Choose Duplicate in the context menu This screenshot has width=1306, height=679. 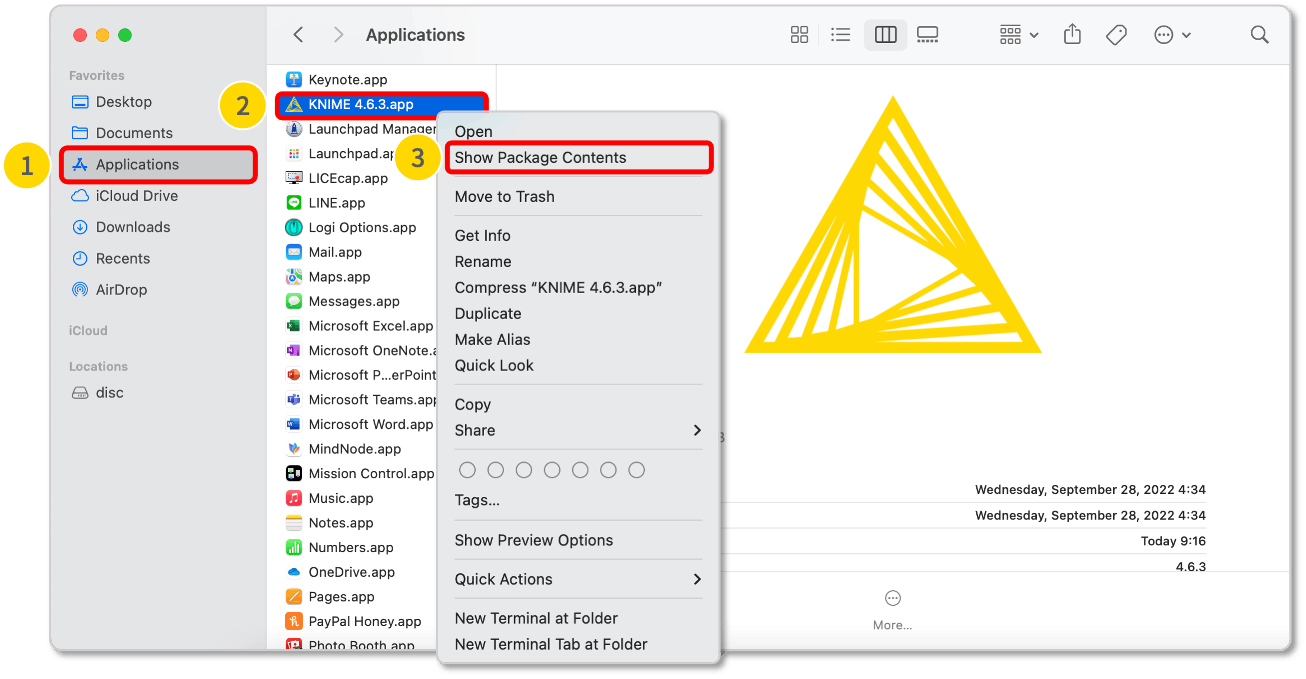[x=488, y=314]
